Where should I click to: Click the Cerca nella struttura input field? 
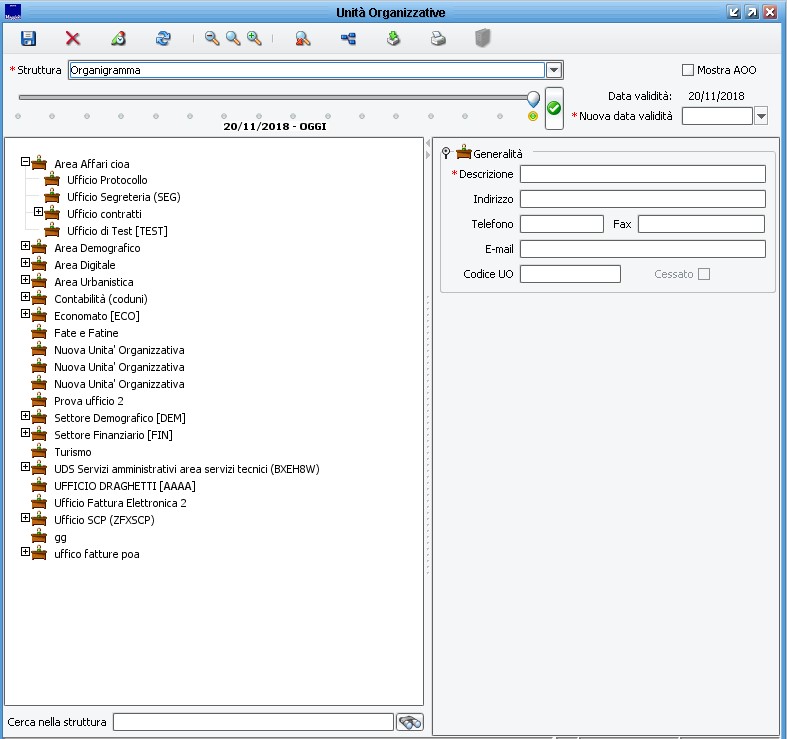pyautogui.click(x=253, y=722)
